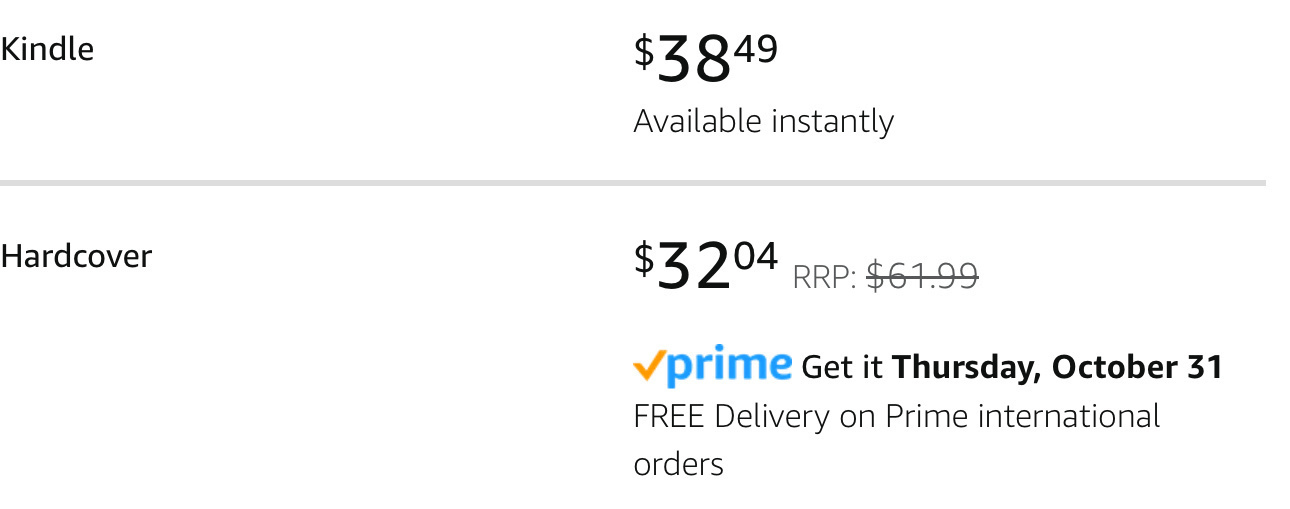Click the word instantly in Kindle availability
The height and width of the screenshot is (509, 1290).
[831, 122]
